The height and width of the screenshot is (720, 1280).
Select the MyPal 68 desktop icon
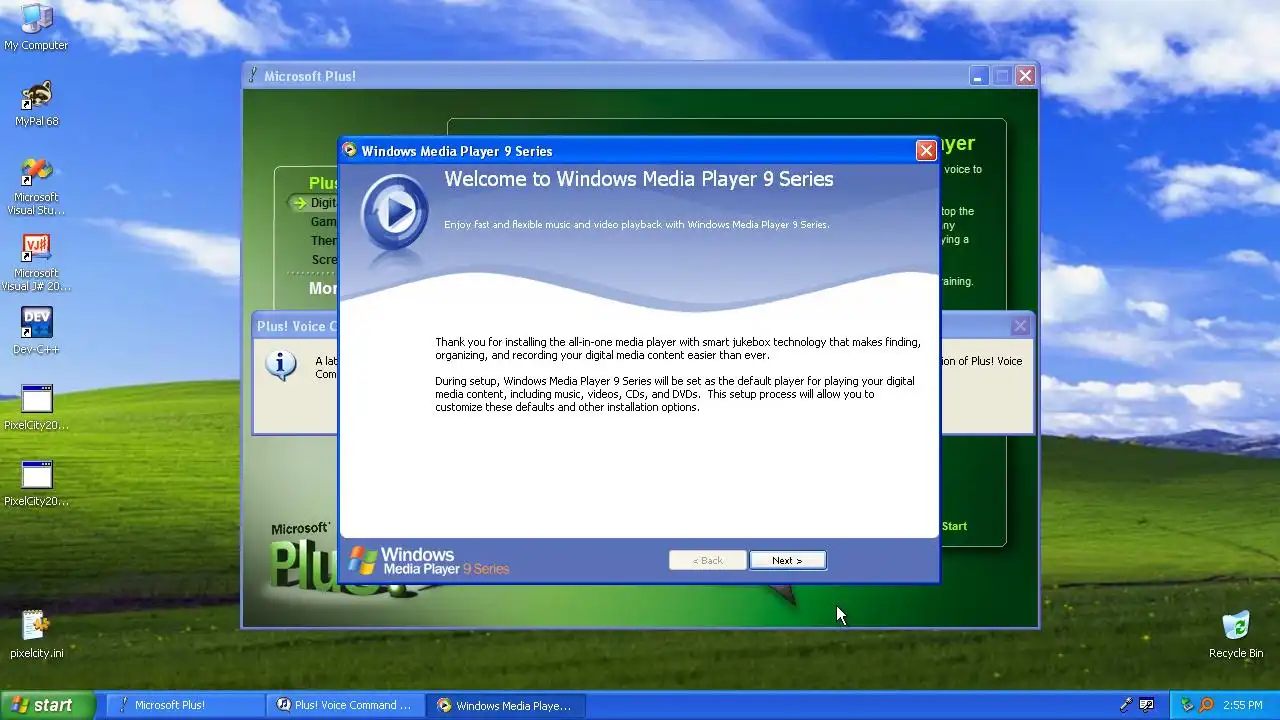click(x=36, y=103)
